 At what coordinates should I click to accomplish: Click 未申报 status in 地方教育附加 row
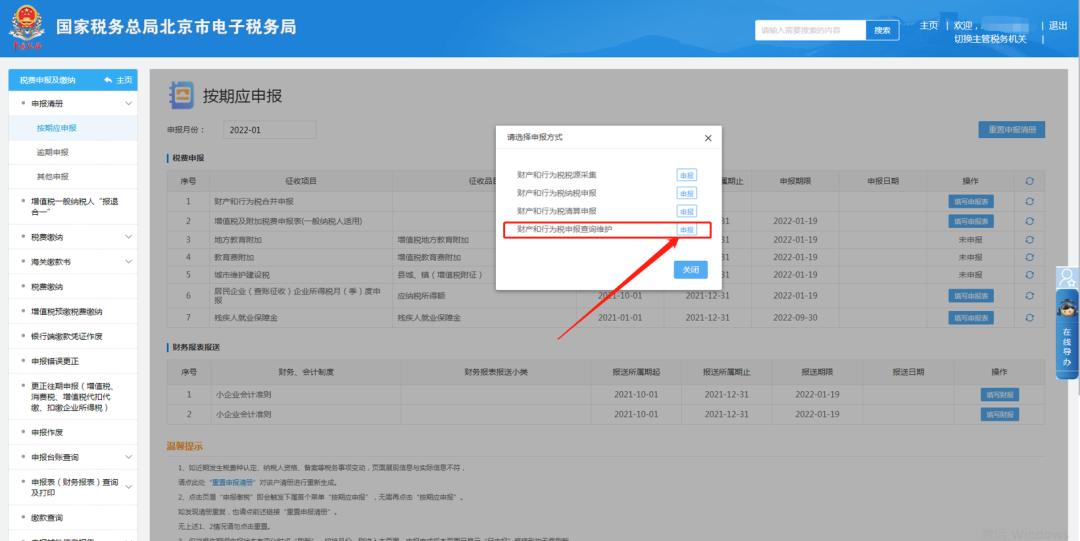tap(970, 240)
